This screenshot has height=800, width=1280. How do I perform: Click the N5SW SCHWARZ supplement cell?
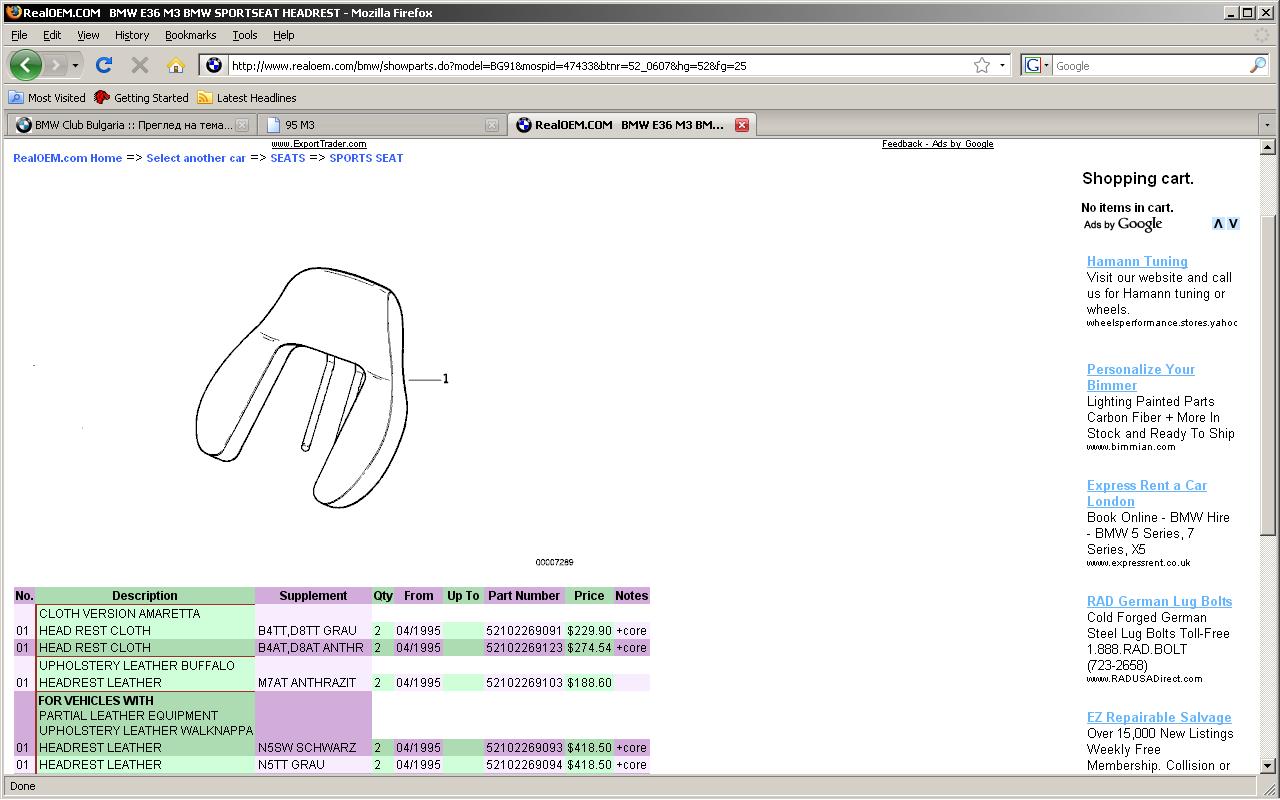pos(313,748)
